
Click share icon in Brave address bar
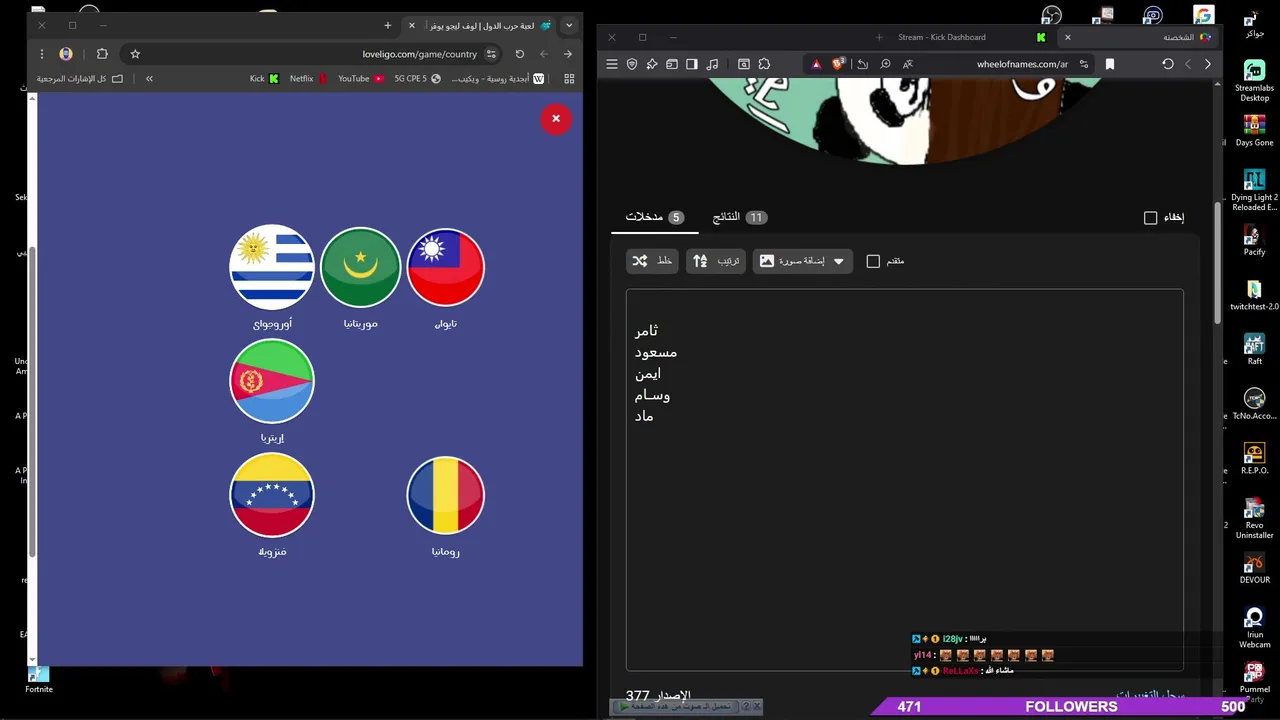[x=862, y=64]
